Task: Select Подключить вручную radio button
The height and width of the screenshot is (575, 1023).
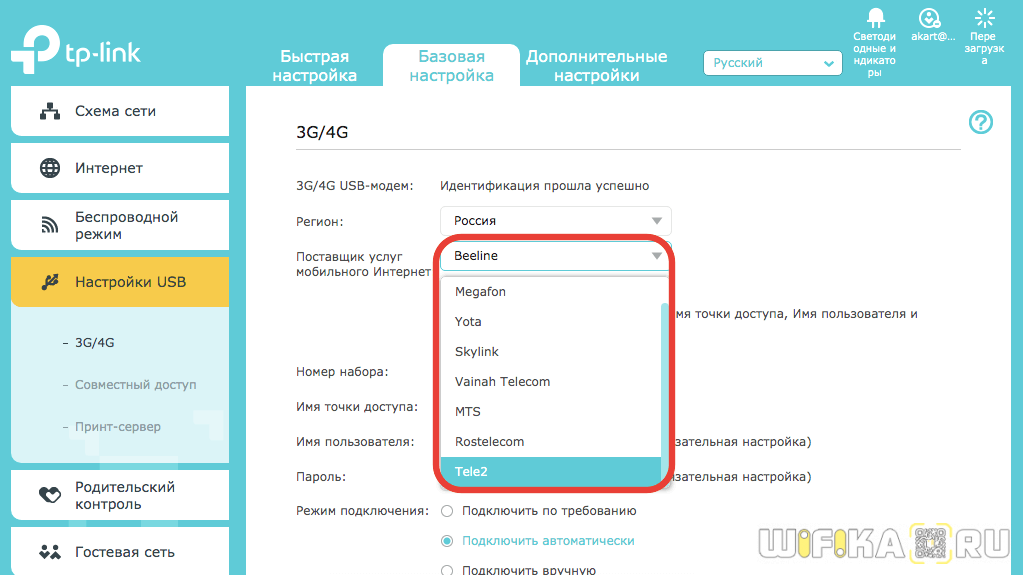Action: click(x=447, y=570)
